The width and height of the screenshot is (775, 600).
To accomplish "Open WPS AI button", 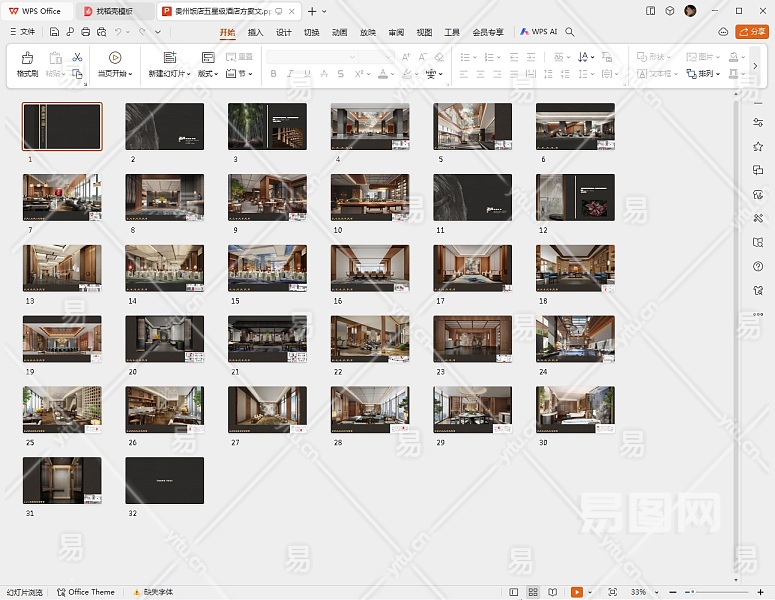I will point(538,32).
